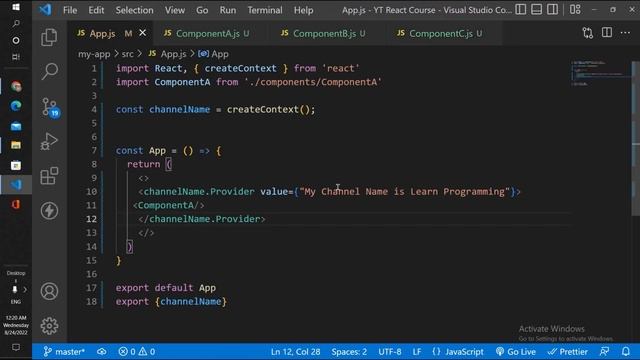Image resolution: width=640 pixels, height=360 pixels.
Task: Open the Customize Layout icon
Action: coord(575,9)
